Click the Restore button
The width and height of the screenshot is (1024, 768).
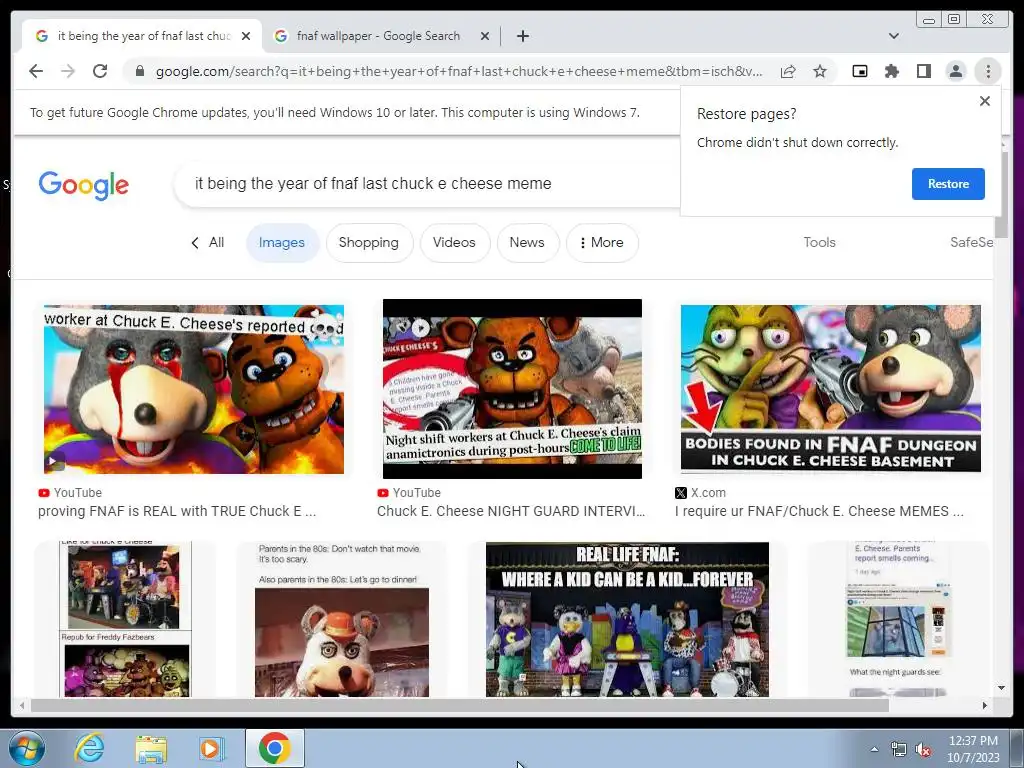(948, 184)
